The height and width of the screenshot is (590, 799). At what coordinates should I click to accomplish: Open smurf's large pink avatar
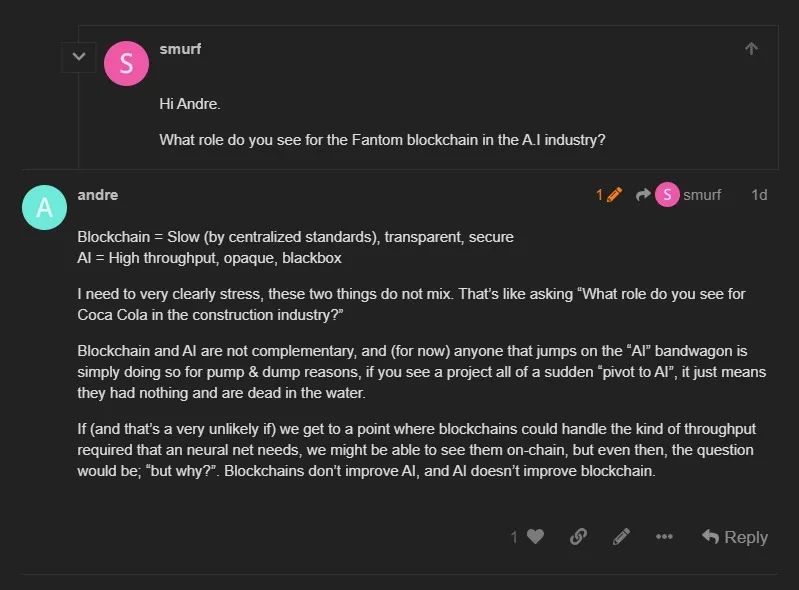(126, 64)
